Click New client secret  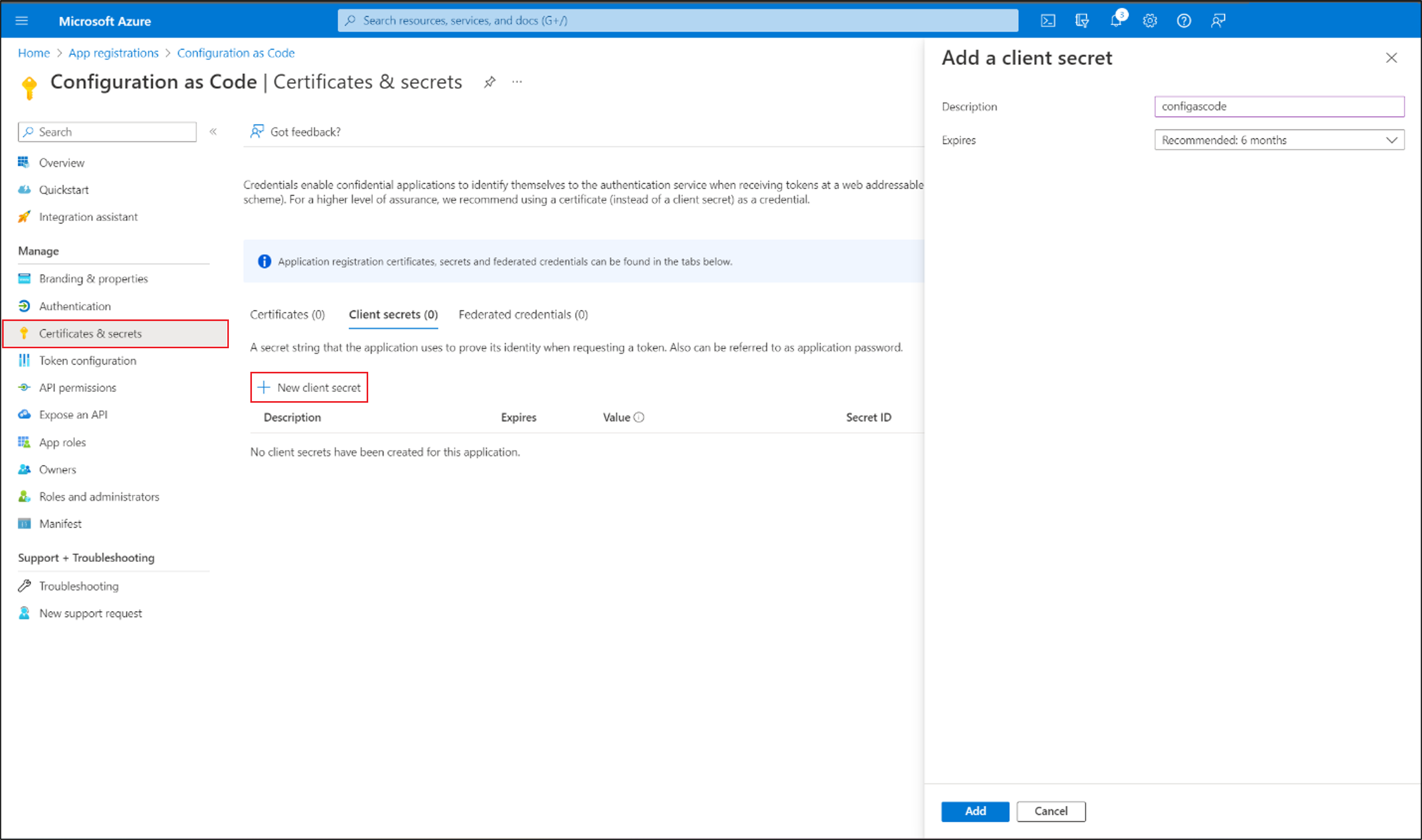tap(309, 388)
